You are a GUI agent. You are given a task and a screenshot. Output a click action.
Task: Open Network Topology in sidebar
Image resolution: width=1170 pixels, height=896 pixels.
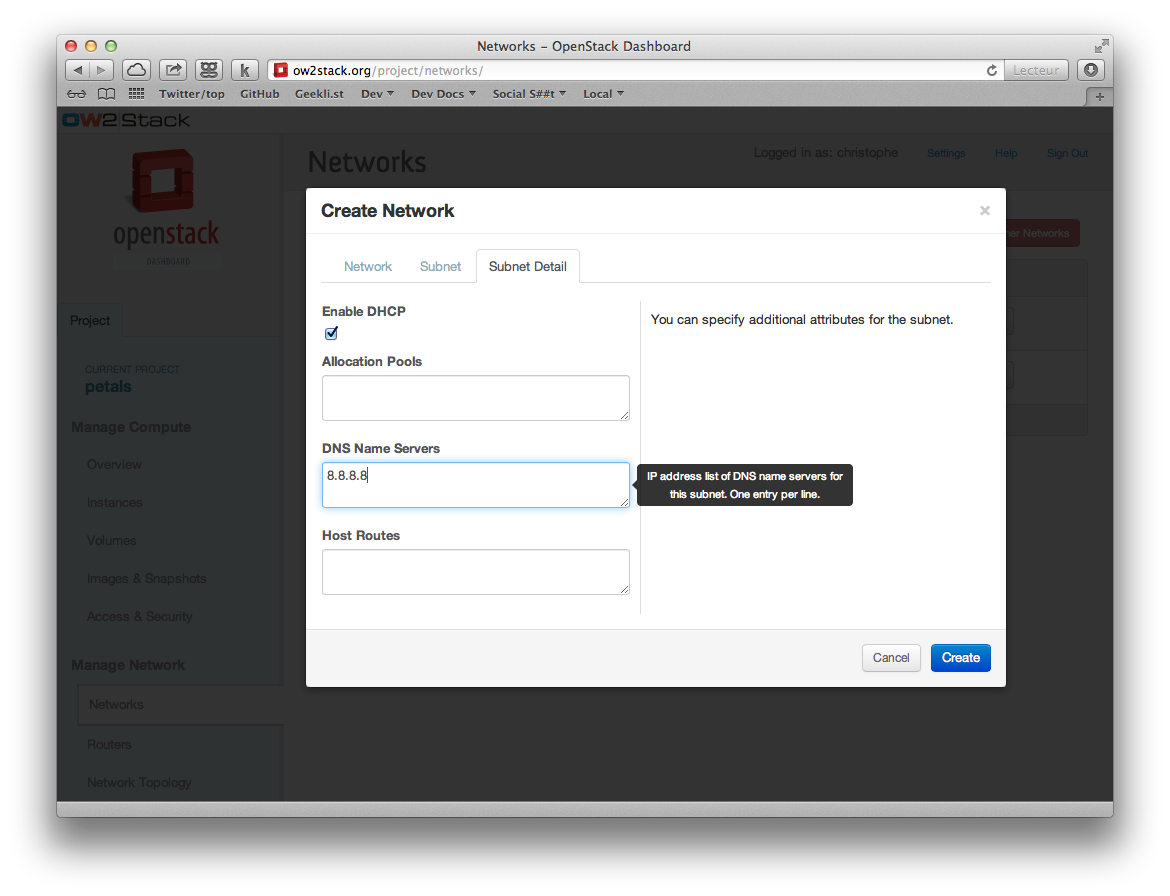pos(139,782)
